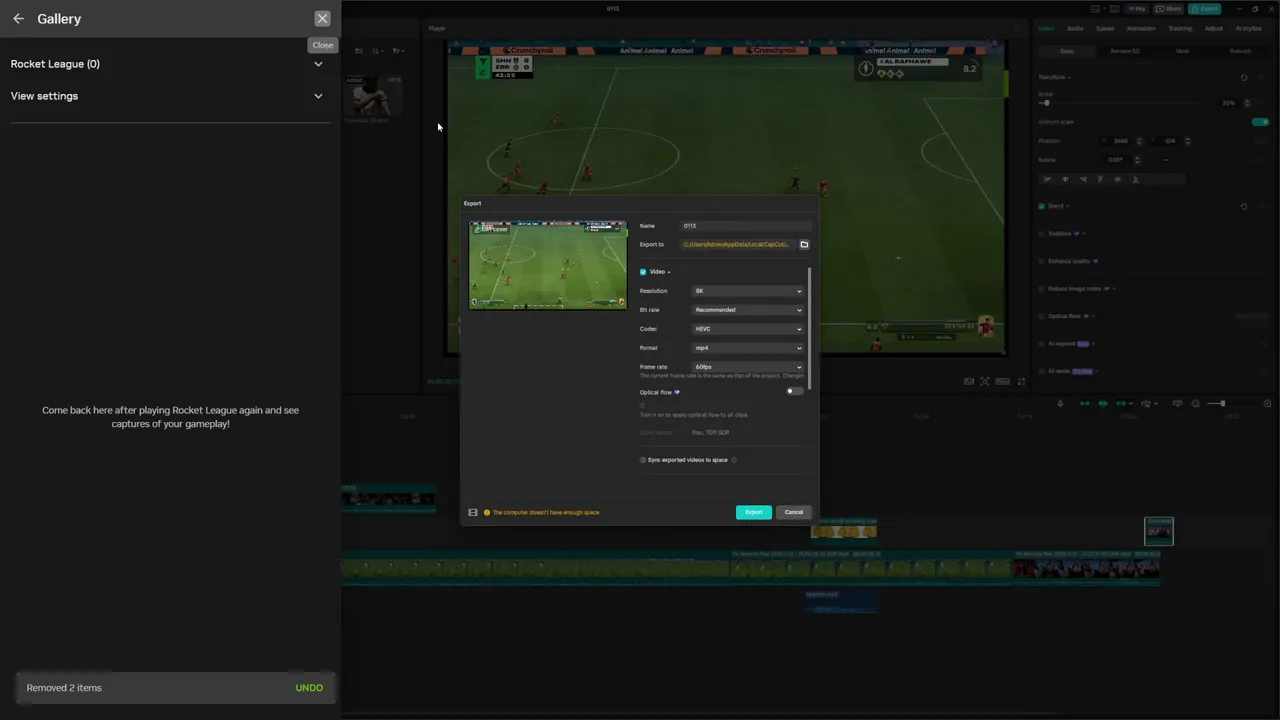Image resolution: width=1280 pixels, height=720 pixels.
Task: Move the Scale slider handle
Action: (x=1046, y=103)
